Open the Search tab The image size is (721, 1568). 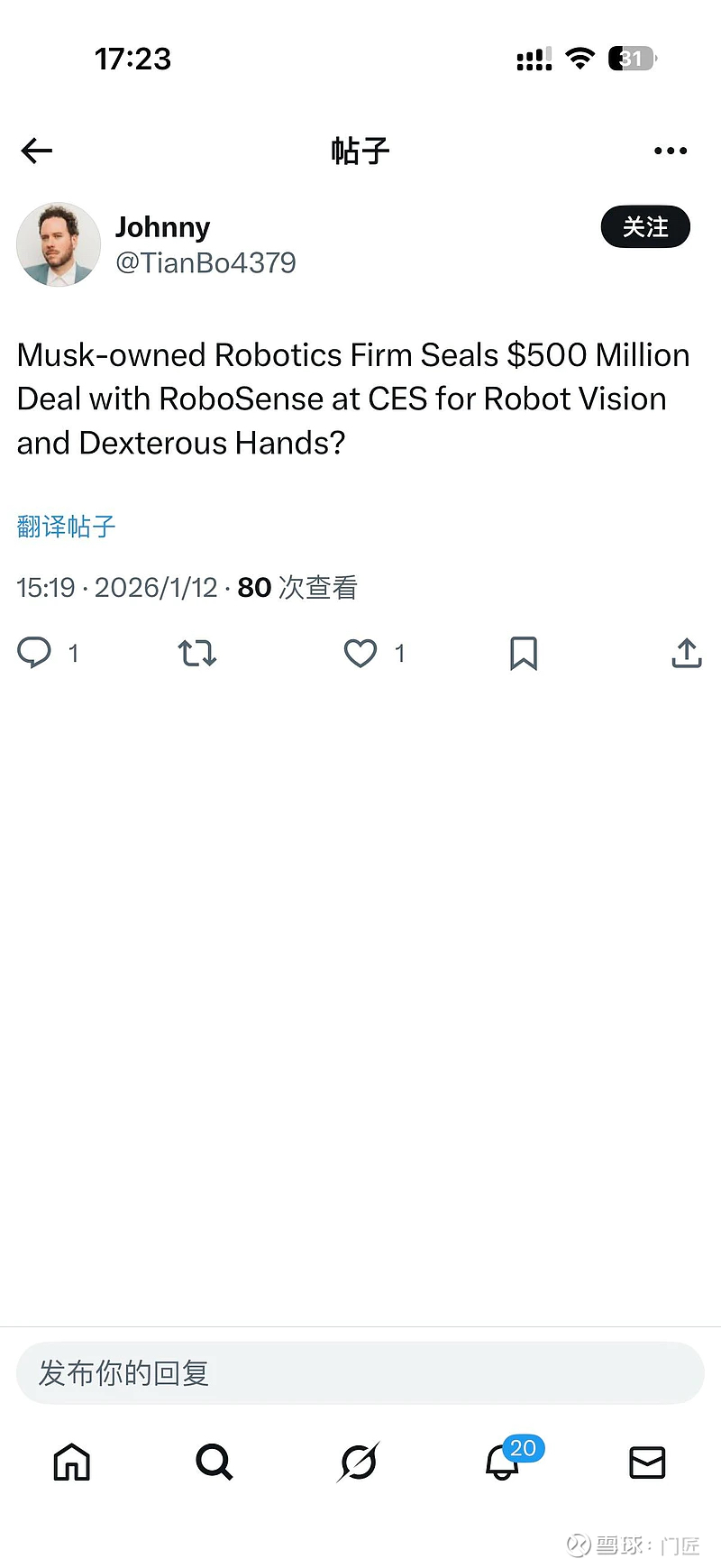pos(214,1463)
